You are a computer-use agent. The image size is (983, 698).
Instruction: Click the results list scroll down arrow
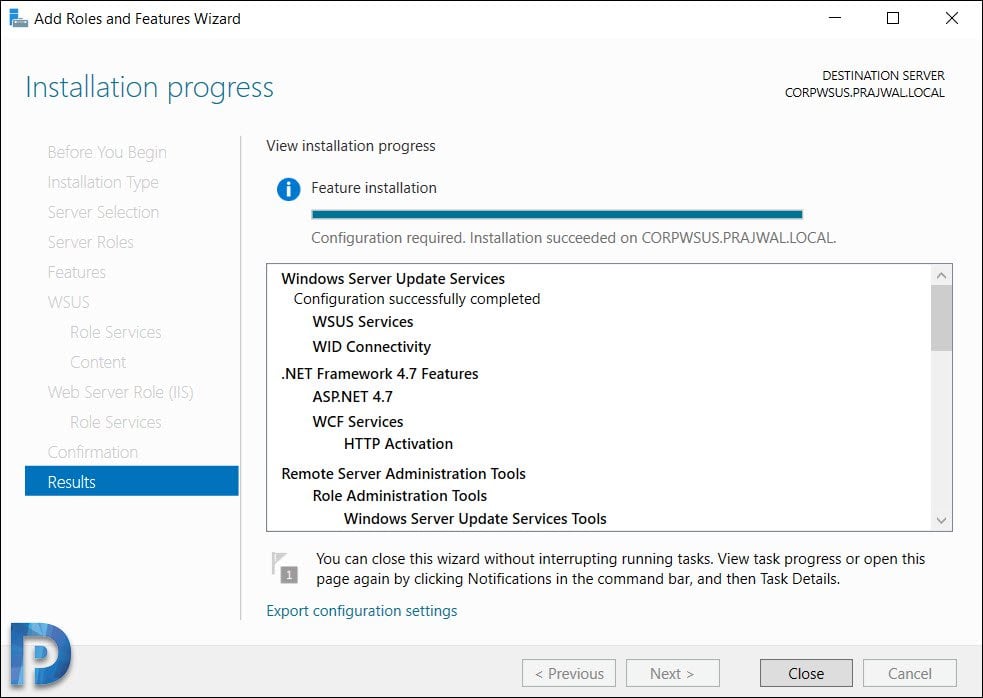(x=941, y=521)
